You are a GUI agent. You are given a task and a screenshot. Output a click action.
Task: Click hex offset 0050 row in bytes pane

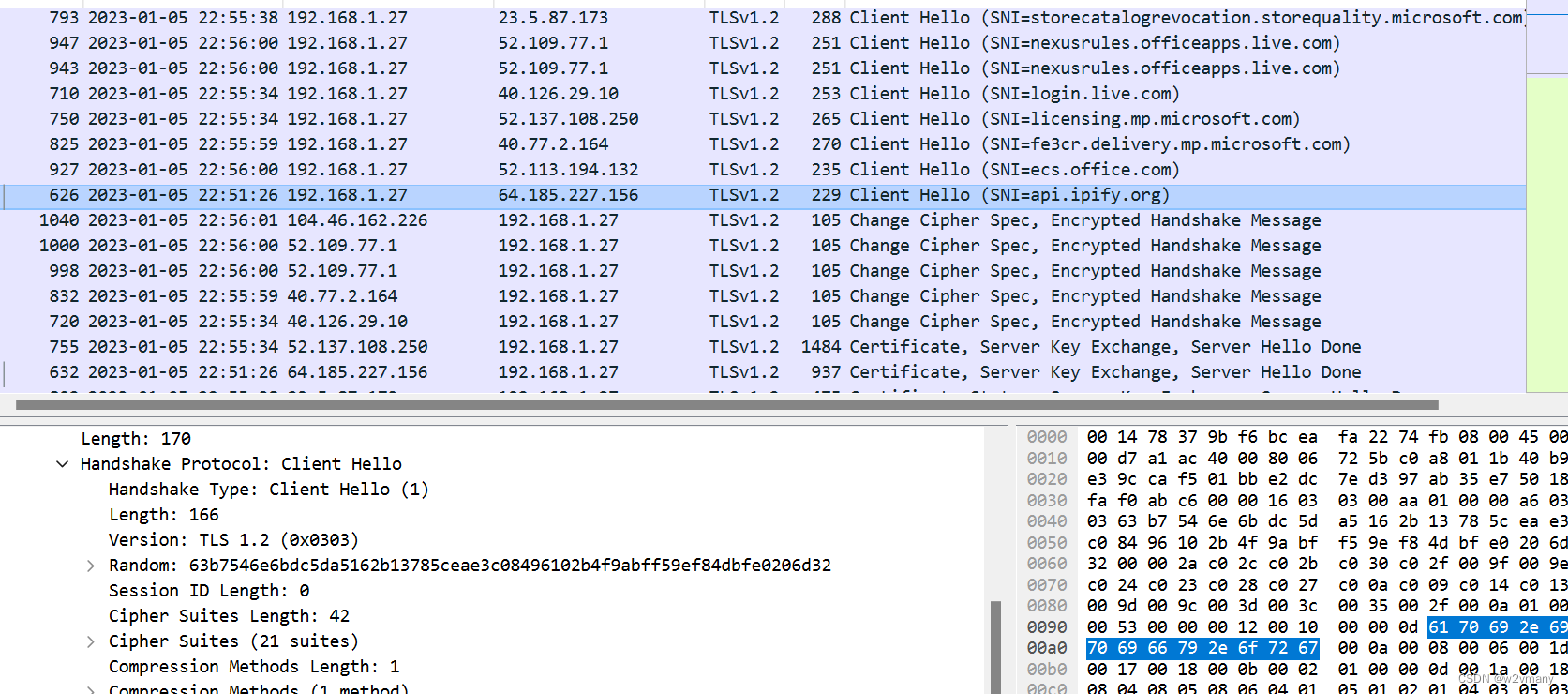tap(1047, 543)
